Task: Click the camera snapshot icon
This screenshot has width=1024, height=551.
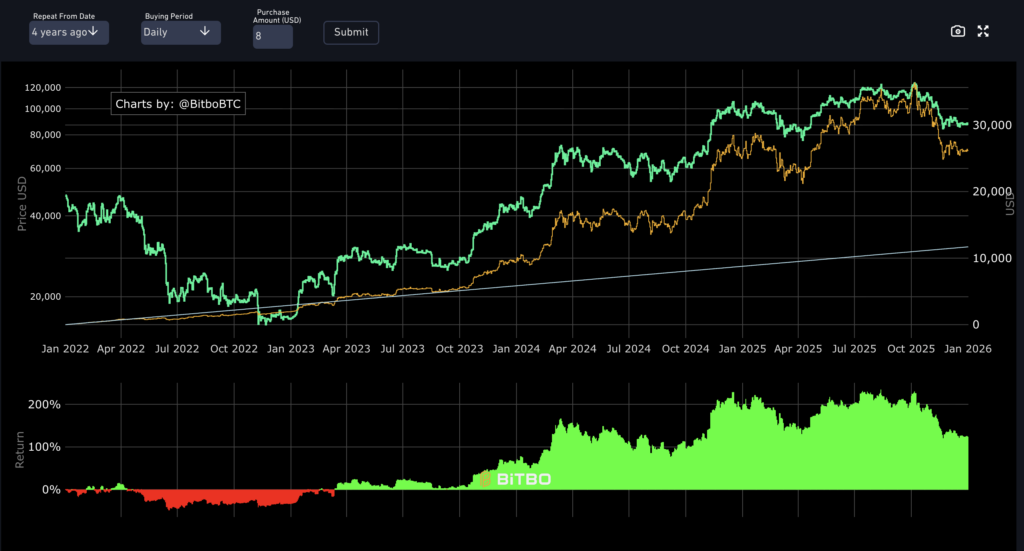Action: click(957, 32)
